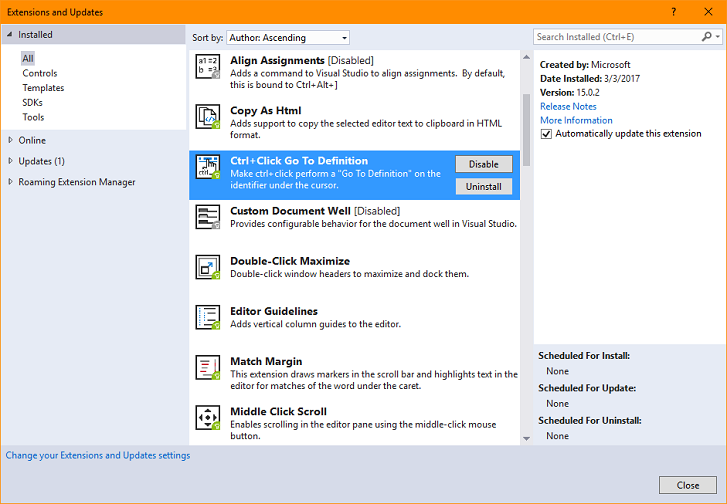This screenshot has width=727, height=504.
Task: Select the All category
Action: coord(28,58)
